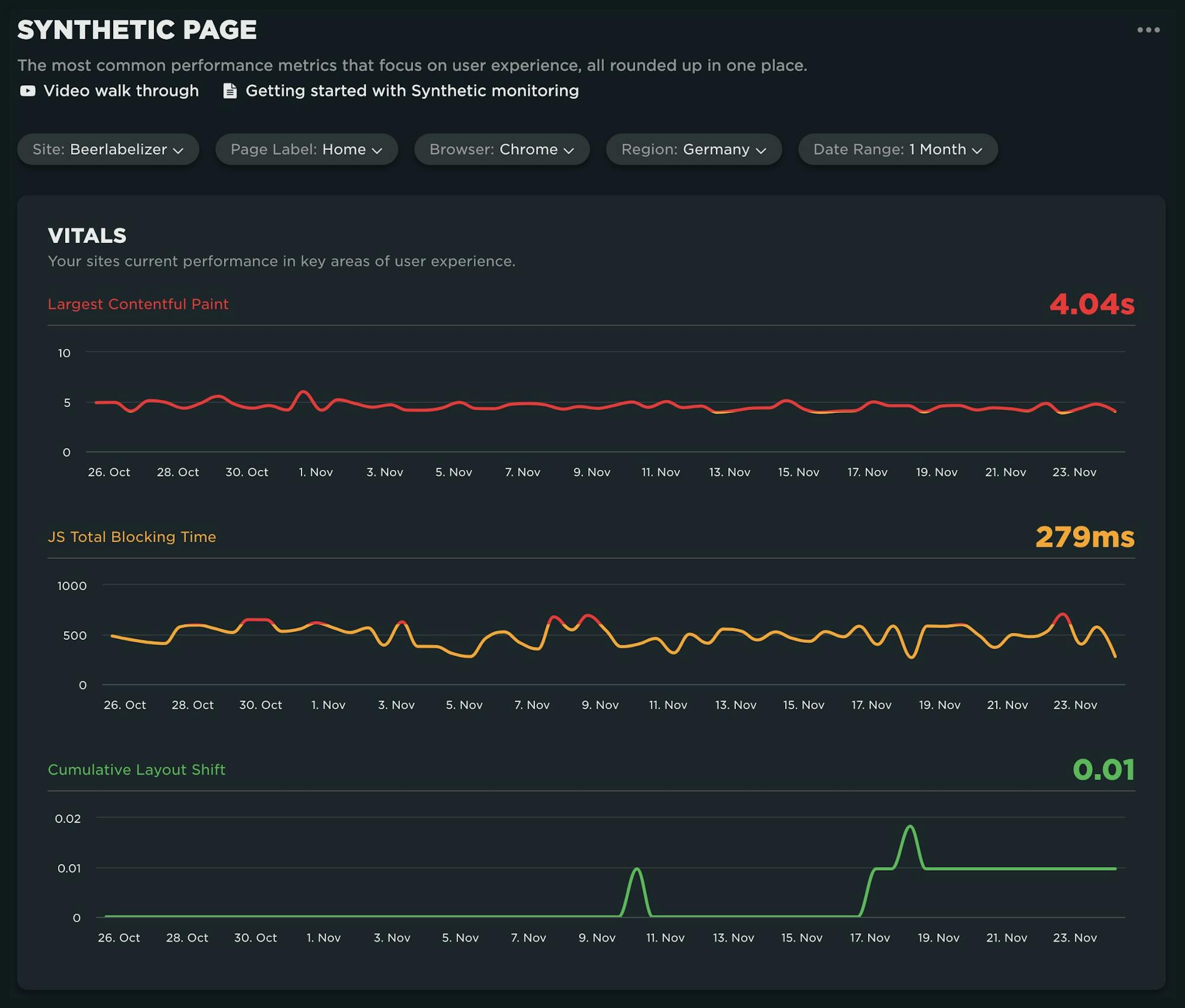Click the VITALS section heading
The image size is (1185, 1008).
coord(87,235)
